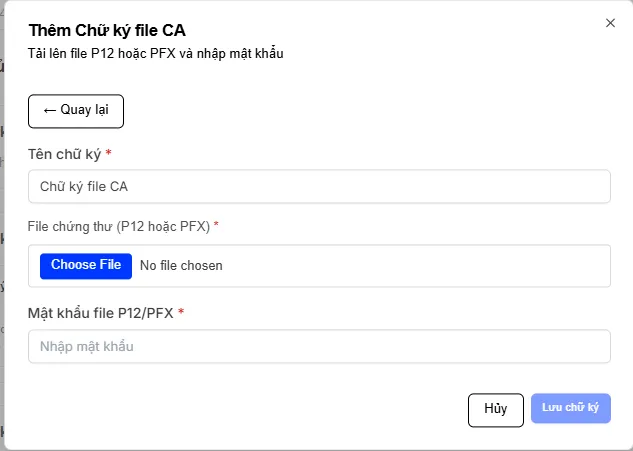Click the Thêm Chữ ký file CA title
The height and width of the screenshot is (451, 633).
[x=107, y=30]
